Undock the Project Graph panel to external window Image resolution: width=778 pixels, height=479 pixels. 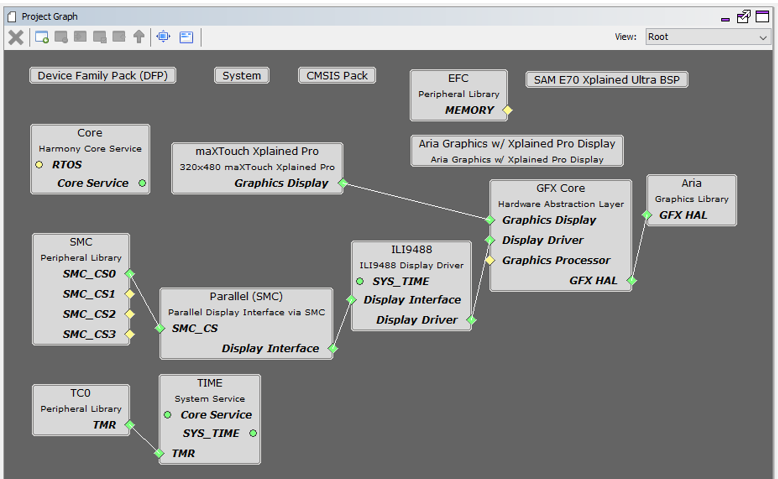[x=744, y=17]
